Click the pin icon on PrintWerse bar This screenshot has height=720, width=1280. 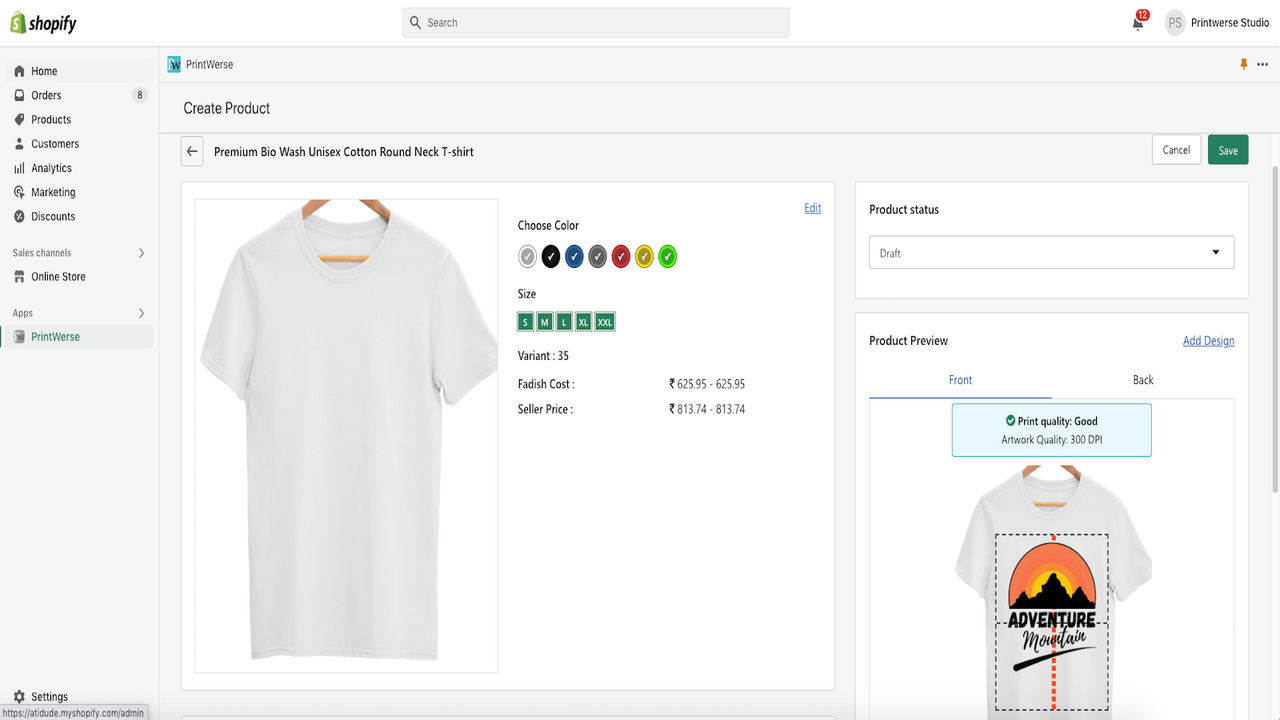1243,64
